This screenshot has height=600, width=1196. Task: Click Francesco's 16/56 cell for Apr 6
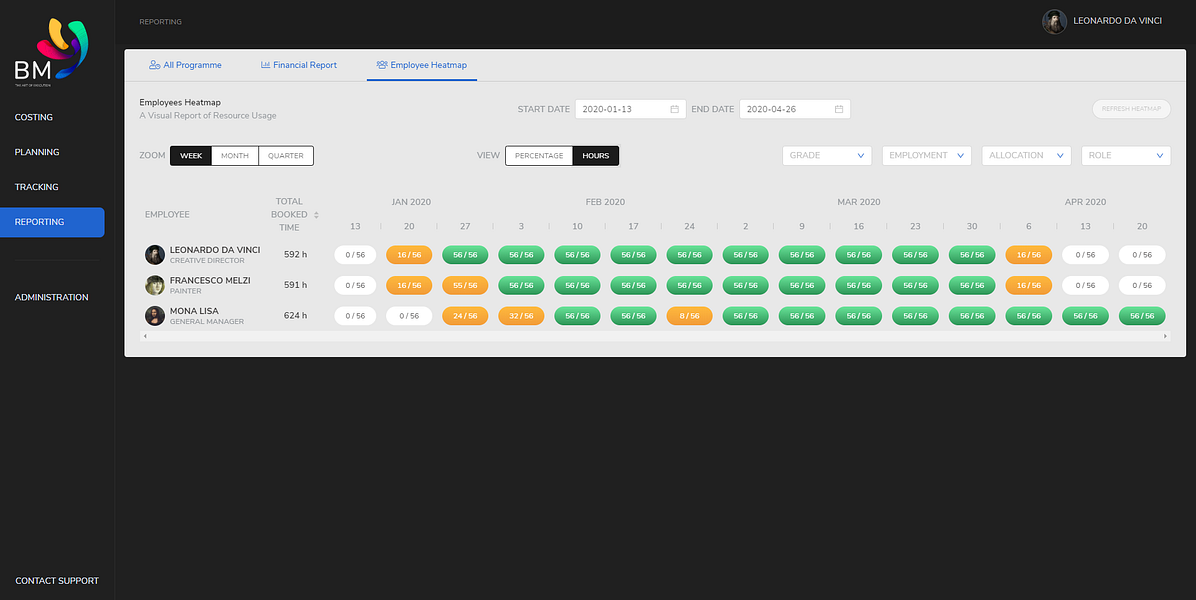1029,286
